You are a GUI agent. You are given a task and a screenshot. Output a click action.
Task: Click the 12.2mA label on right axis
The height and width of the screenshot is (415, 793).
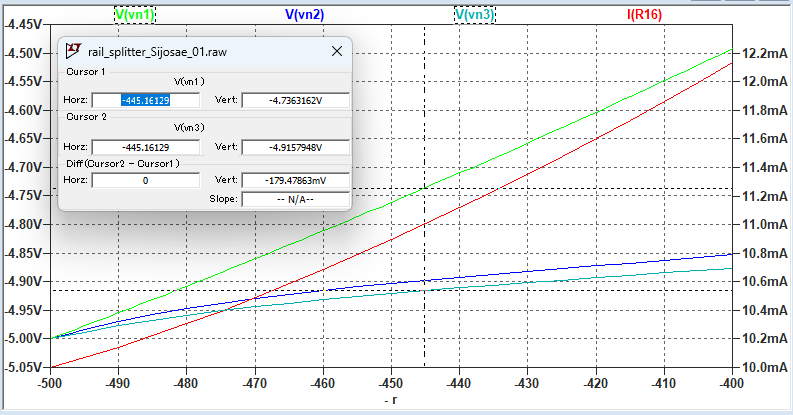tap(764, 52)
